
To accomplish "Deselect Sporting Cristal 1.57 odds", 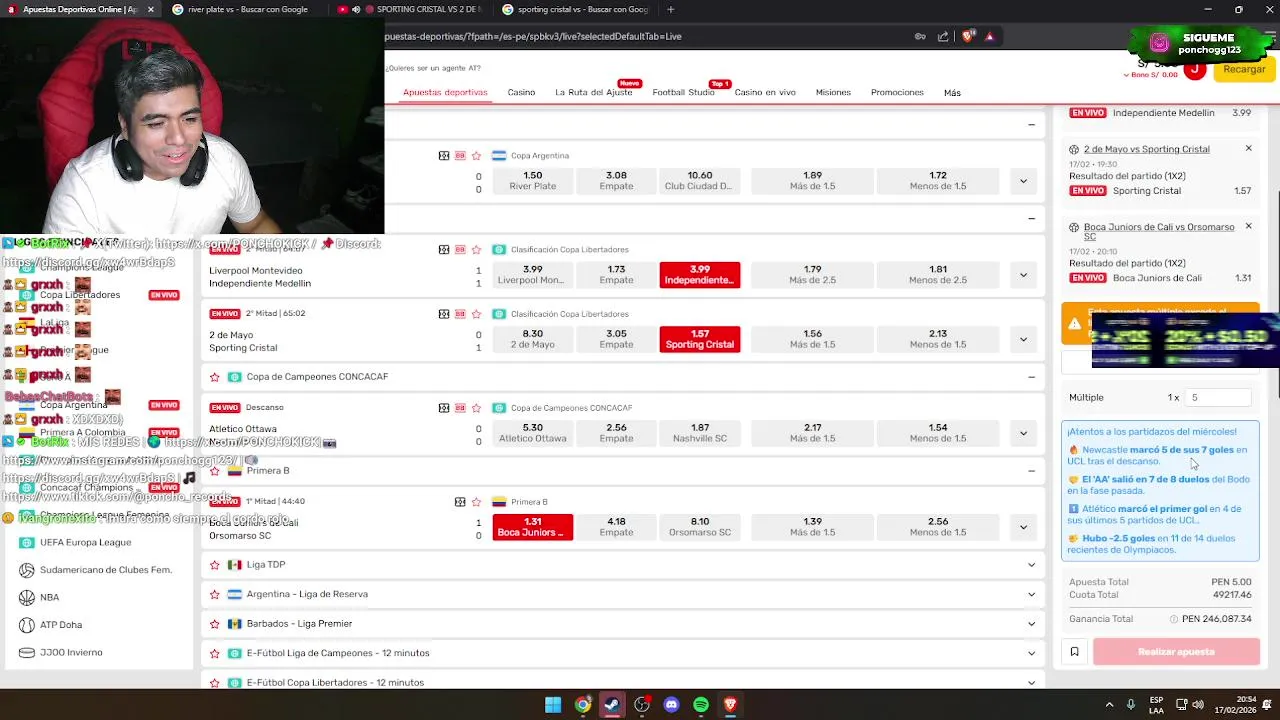I will click(700, 339).
